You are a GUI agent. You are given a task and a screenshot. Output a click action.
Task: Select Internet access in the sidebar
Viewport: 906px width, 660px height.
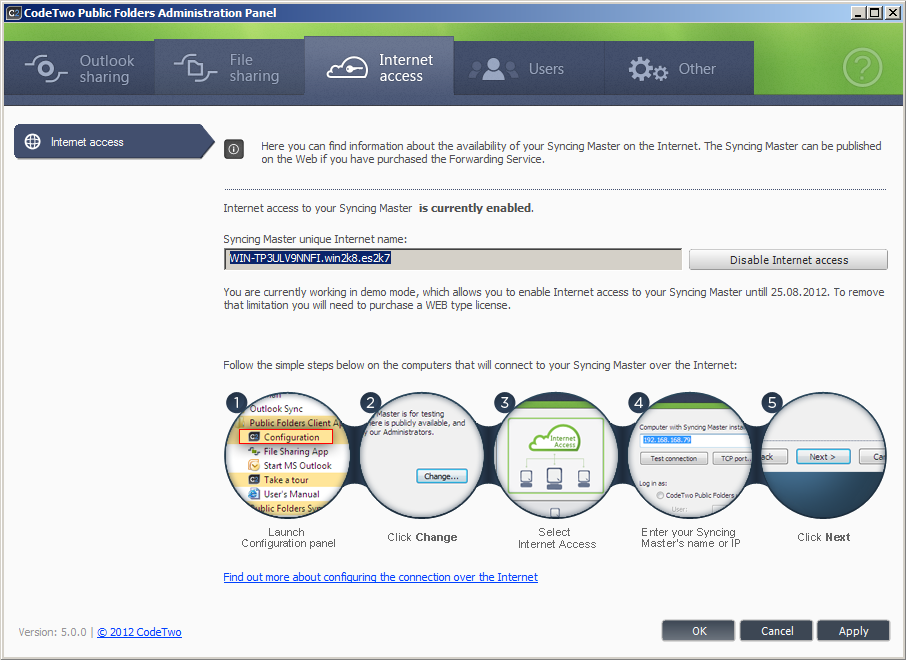click(114, 142)
